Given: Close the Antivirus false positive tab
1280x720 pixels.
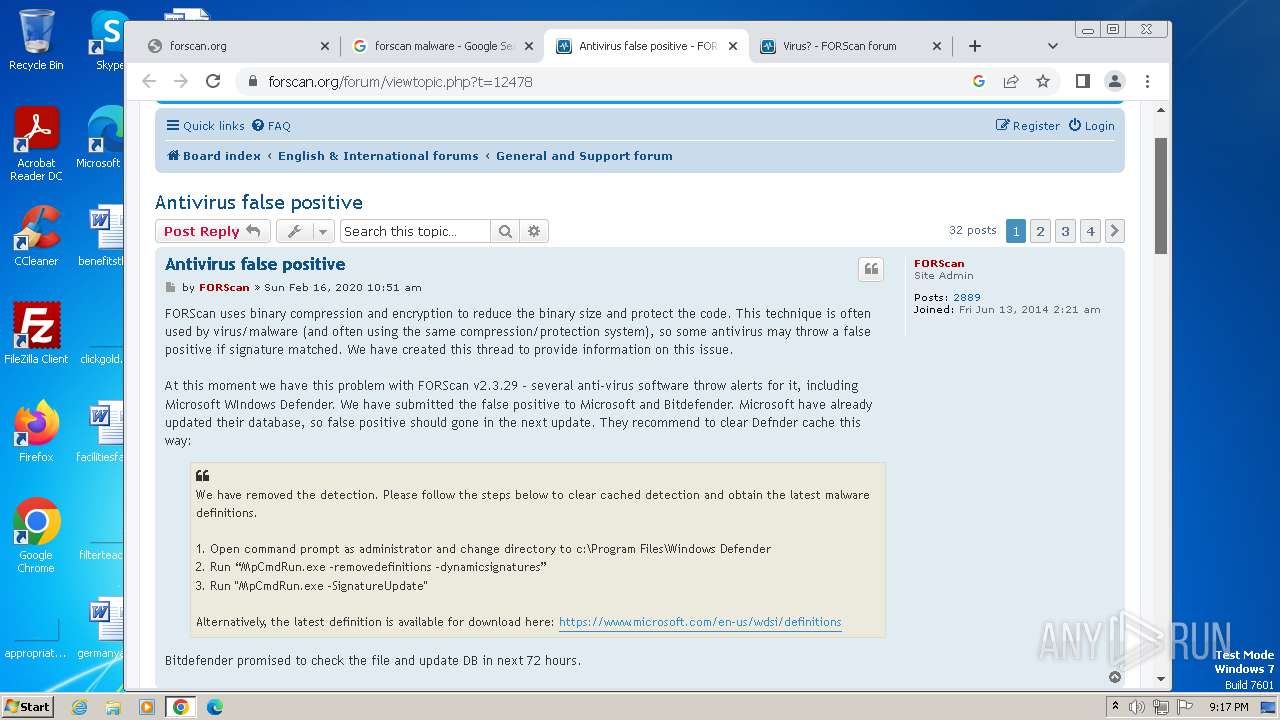Looking at the screenshot, I should click(733, 46).
